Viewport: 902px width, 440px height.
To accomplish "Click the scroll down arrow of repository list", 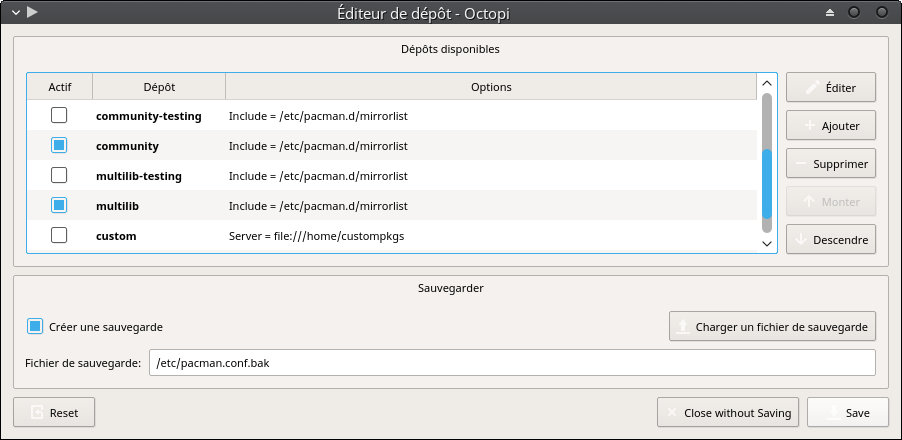I will tap(766, 244).
